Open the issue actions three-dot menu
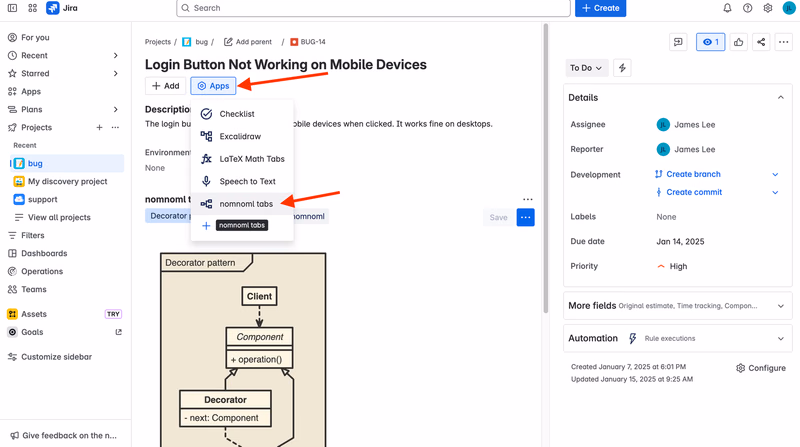Screen dimensions: 800x447 (784, 42)
